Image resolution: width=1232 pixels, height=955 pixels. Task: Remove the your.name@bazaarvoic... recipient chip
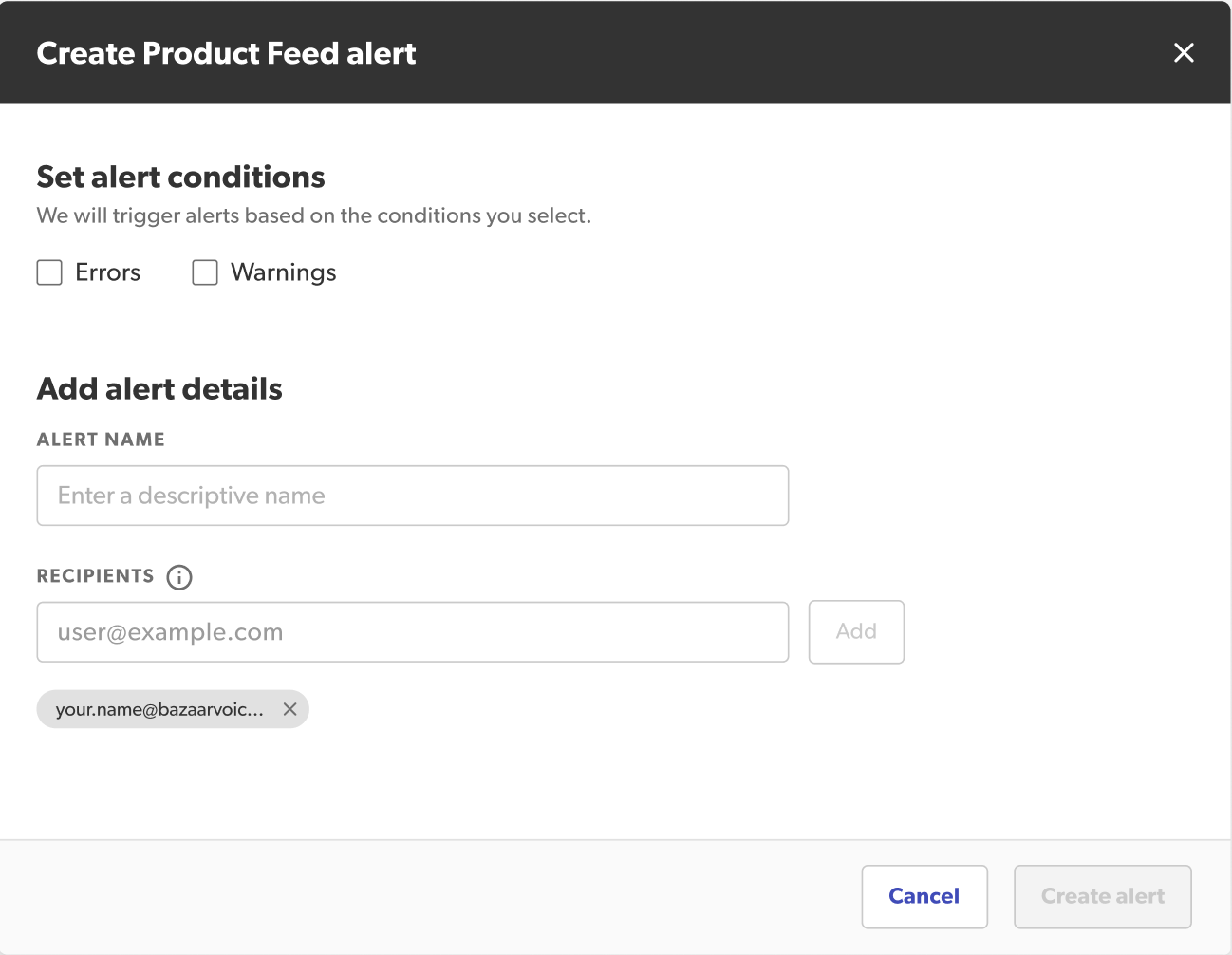coord(290,709)
